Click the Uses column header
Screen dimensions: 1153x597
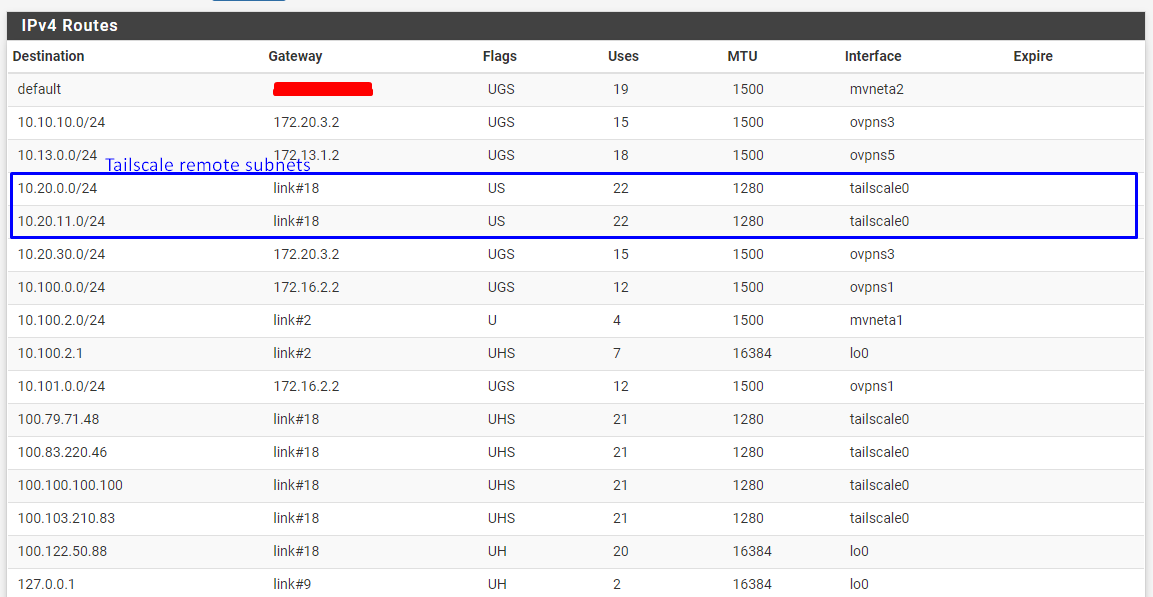(623, 56)
